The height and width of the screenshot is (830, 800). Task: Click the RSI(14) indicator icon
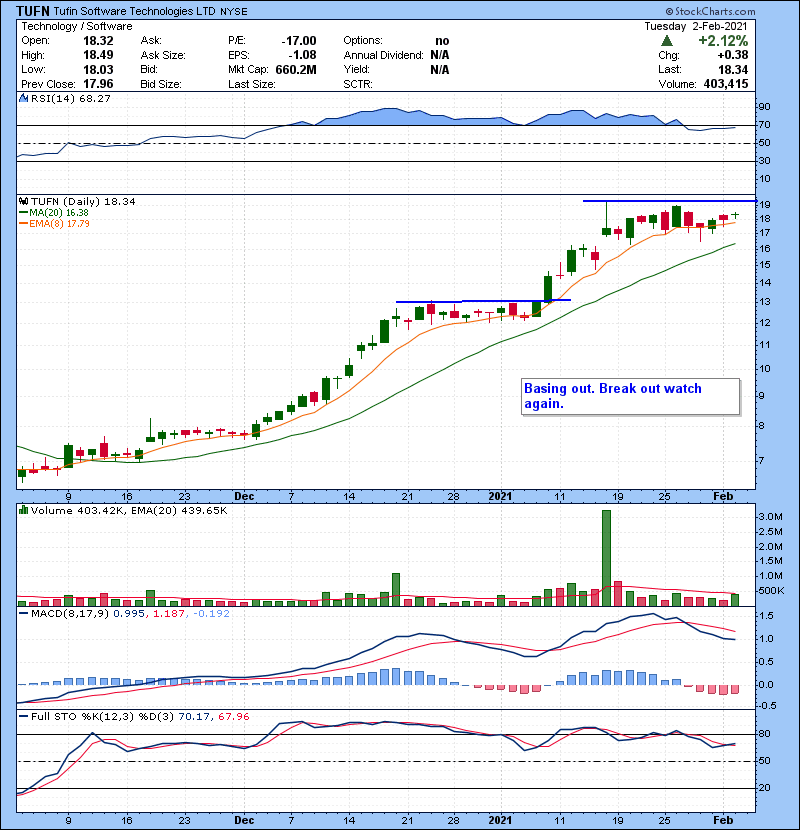(x=23, y=98)
